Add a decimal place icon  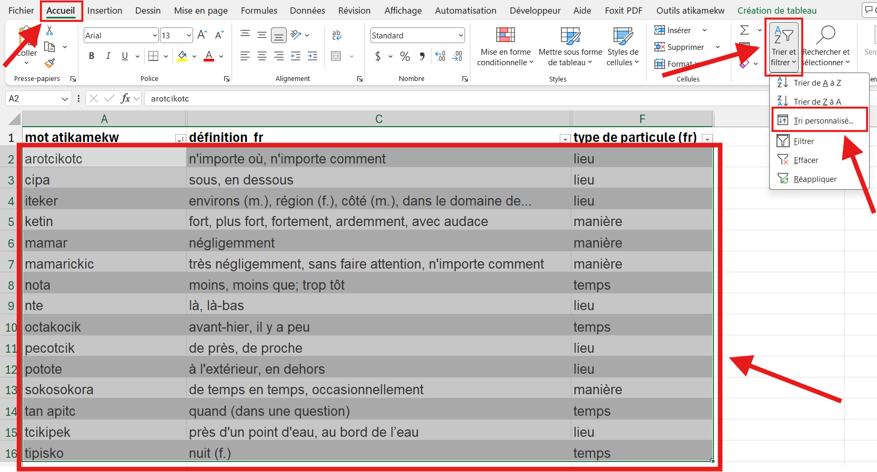point(440,56)
